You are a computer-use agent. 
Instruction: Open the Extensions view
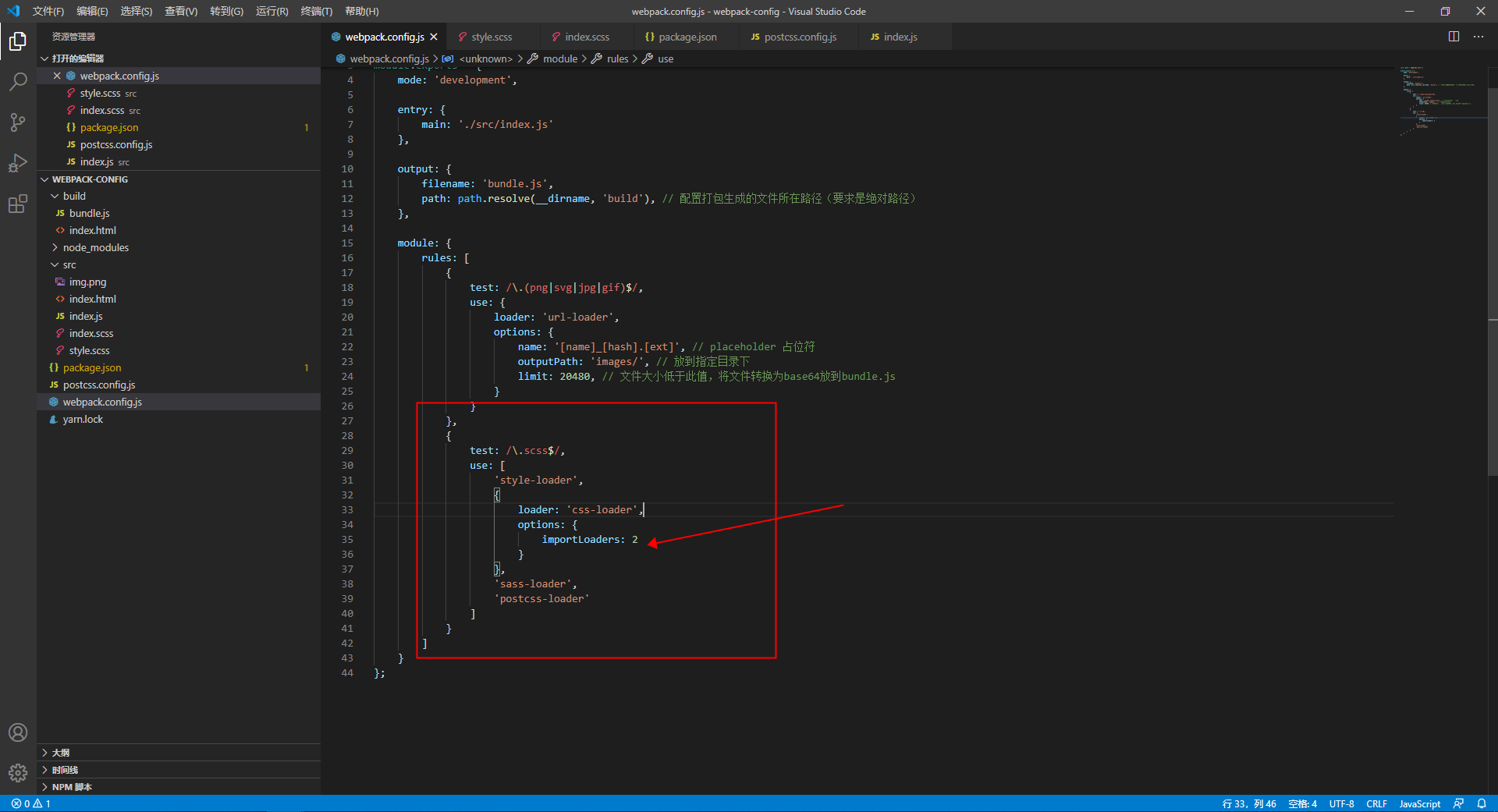coord(18,204)
